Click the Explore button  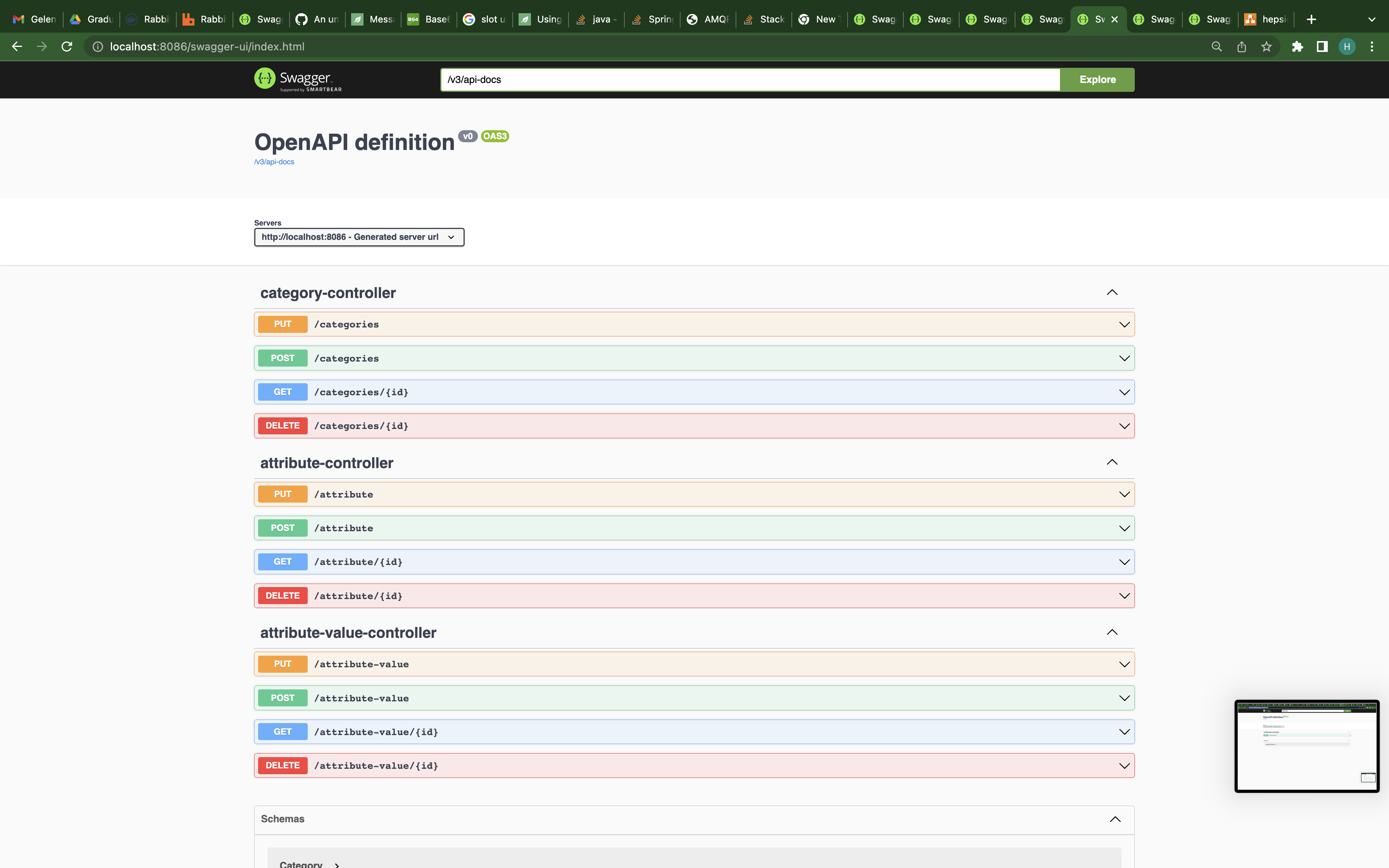pos(1096,79)
